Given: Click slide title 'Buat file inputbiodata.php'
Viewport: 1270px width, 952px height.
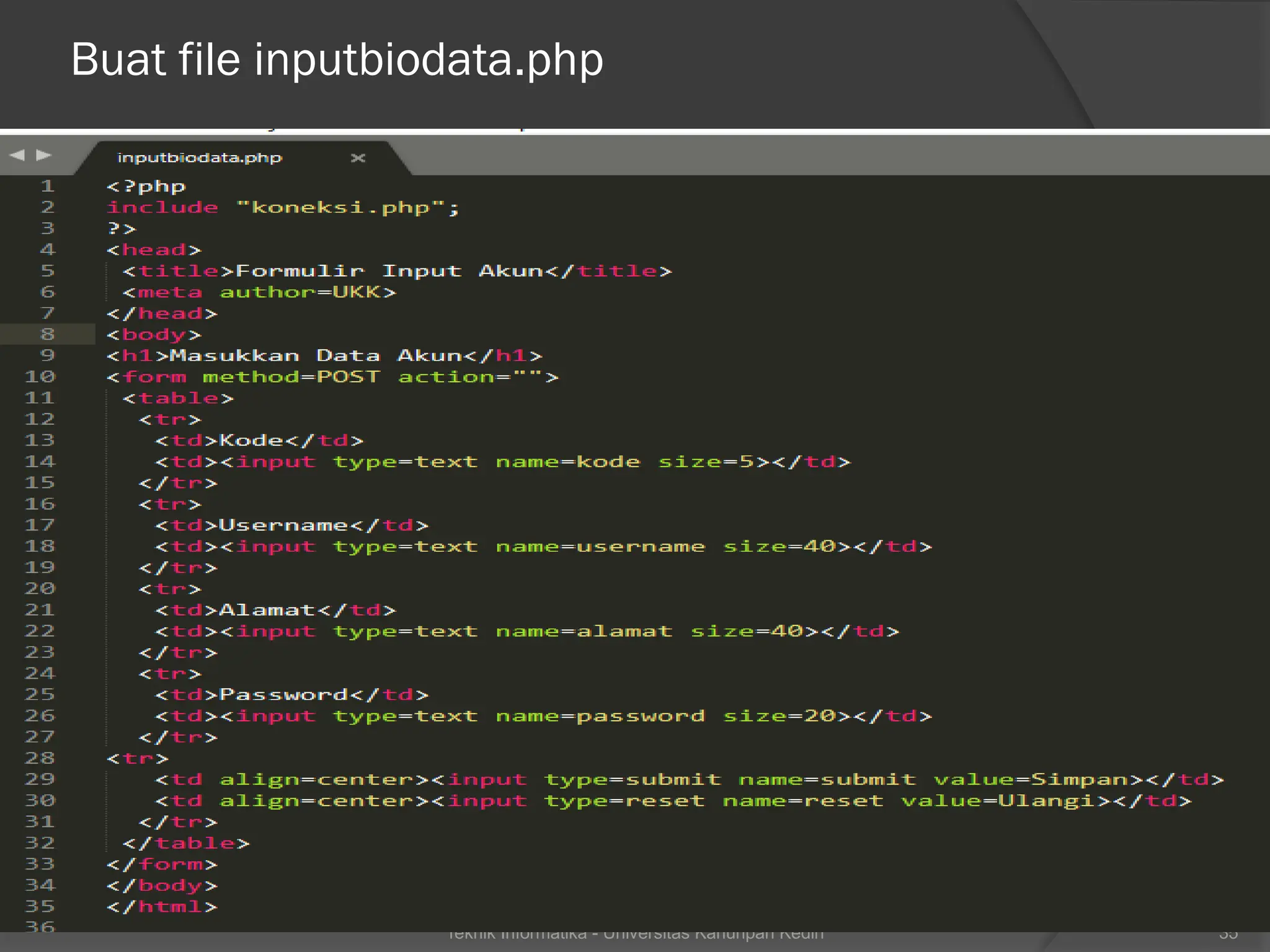Looking at the screenshot, I should [337, 61].
